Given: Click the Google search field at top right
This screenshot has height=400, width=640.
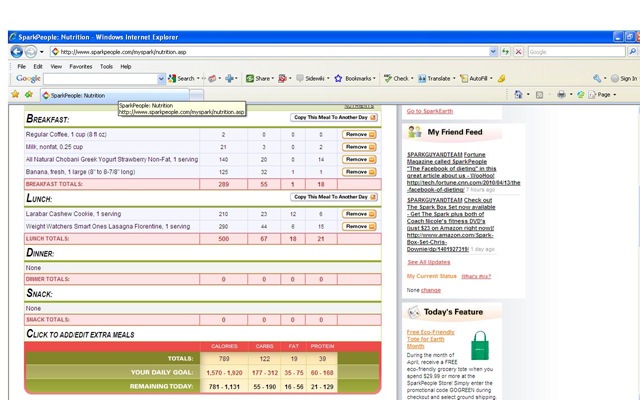Looking at the screenshot, I should [x=576, y=52].
